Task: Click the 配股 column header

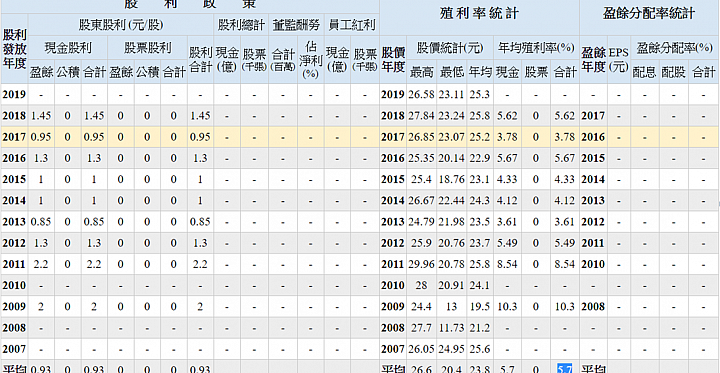Action: point(674,72)
